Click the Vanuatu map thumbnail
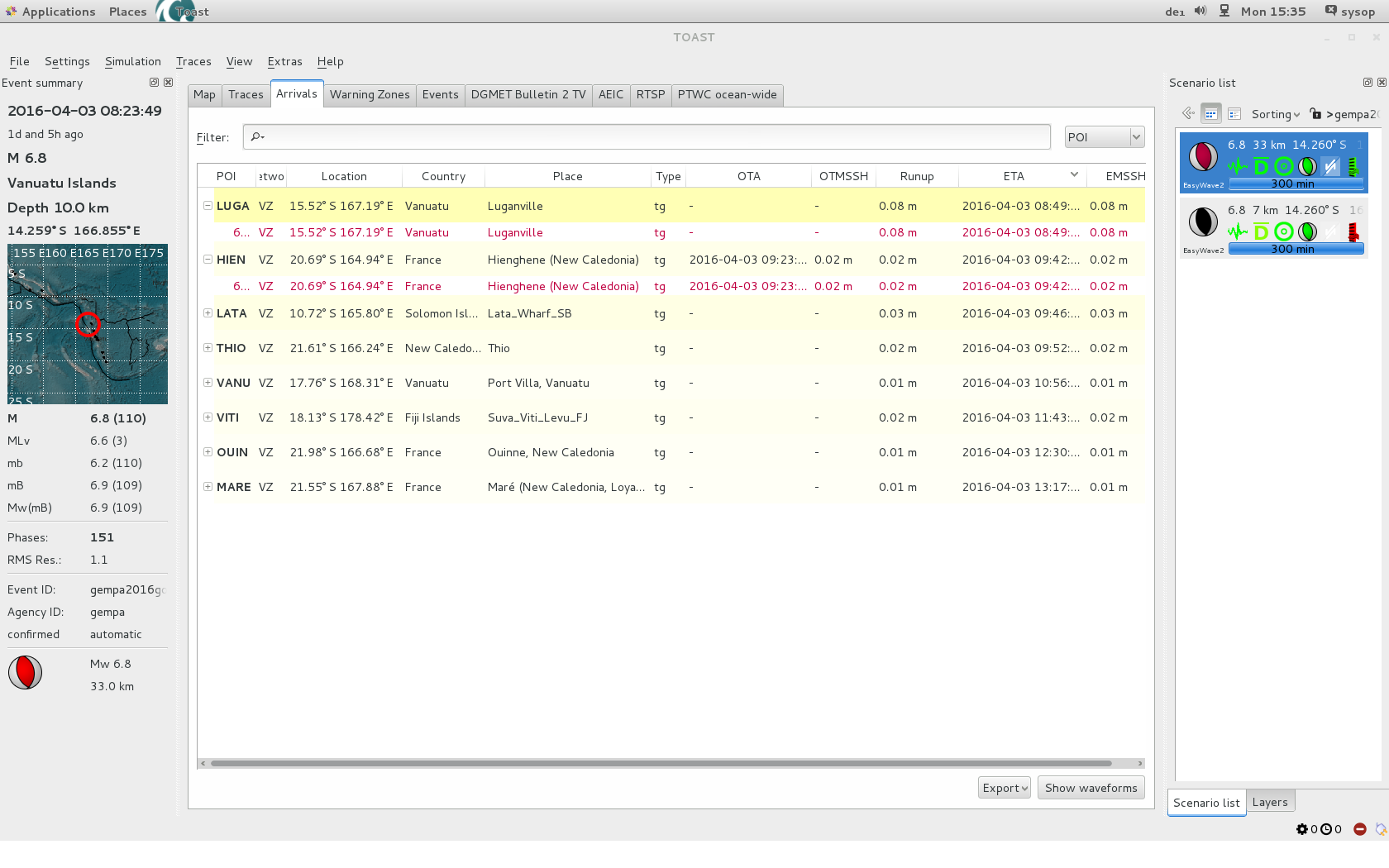1389x868 pixels. [x=88, y=324]
